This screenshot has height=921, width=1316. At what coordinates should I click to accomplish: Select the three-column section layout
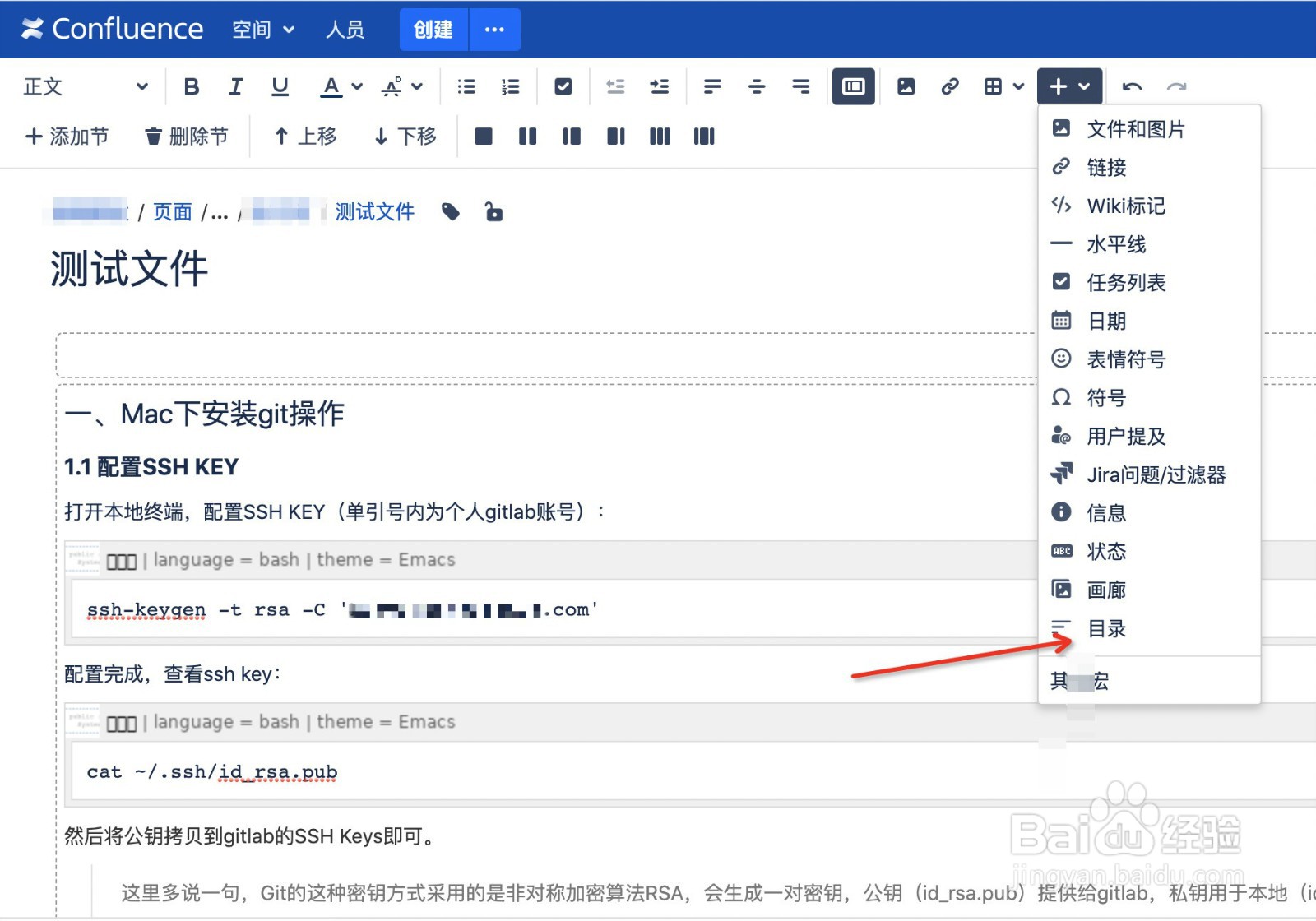659,136
